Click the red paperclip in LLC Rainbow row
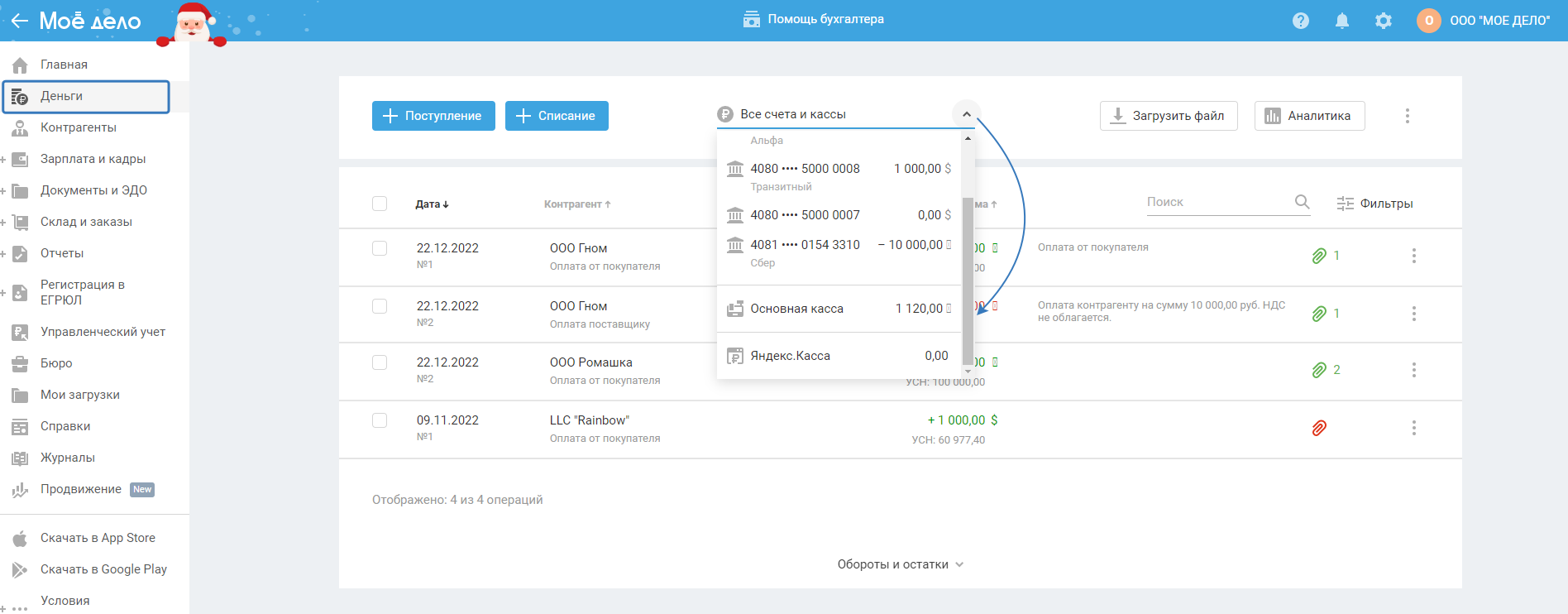This screenshot has width=1568, height=614. 1319,428
